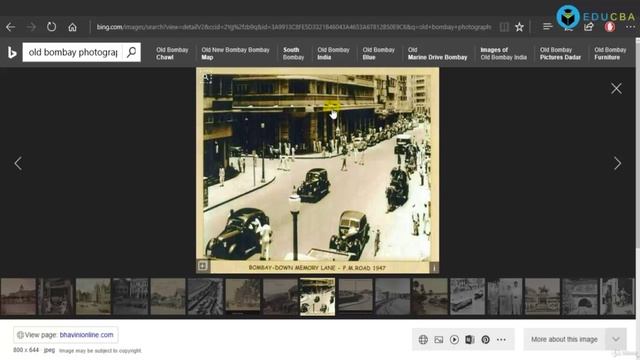640x360 pixels.
Task: Click More about this image
Action: coord(564,339)
